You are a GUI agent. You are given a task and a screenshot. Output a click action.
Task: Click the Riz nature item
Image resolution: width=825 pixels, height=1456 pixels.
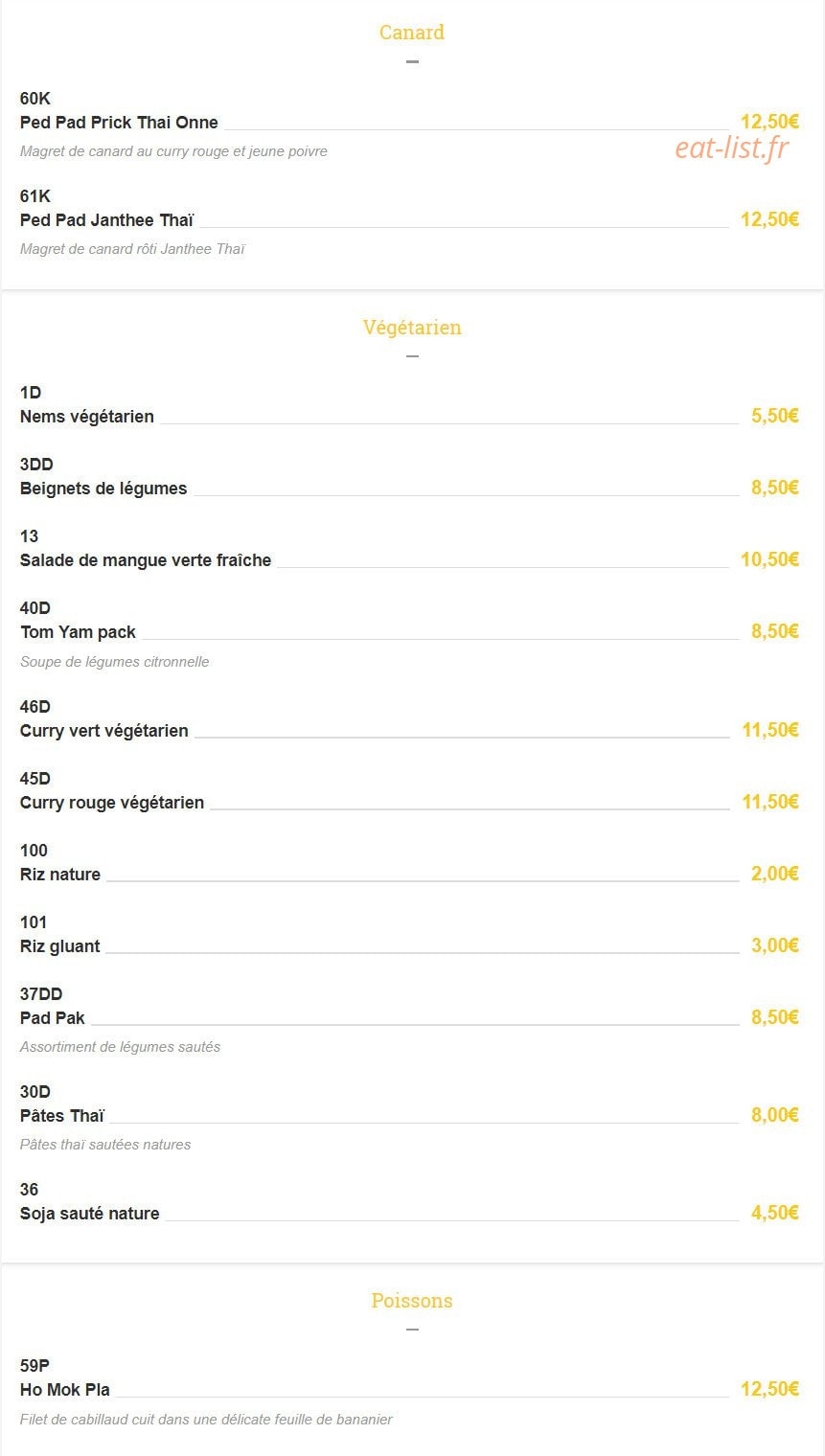pyautogui.click(x=60, y=875)
